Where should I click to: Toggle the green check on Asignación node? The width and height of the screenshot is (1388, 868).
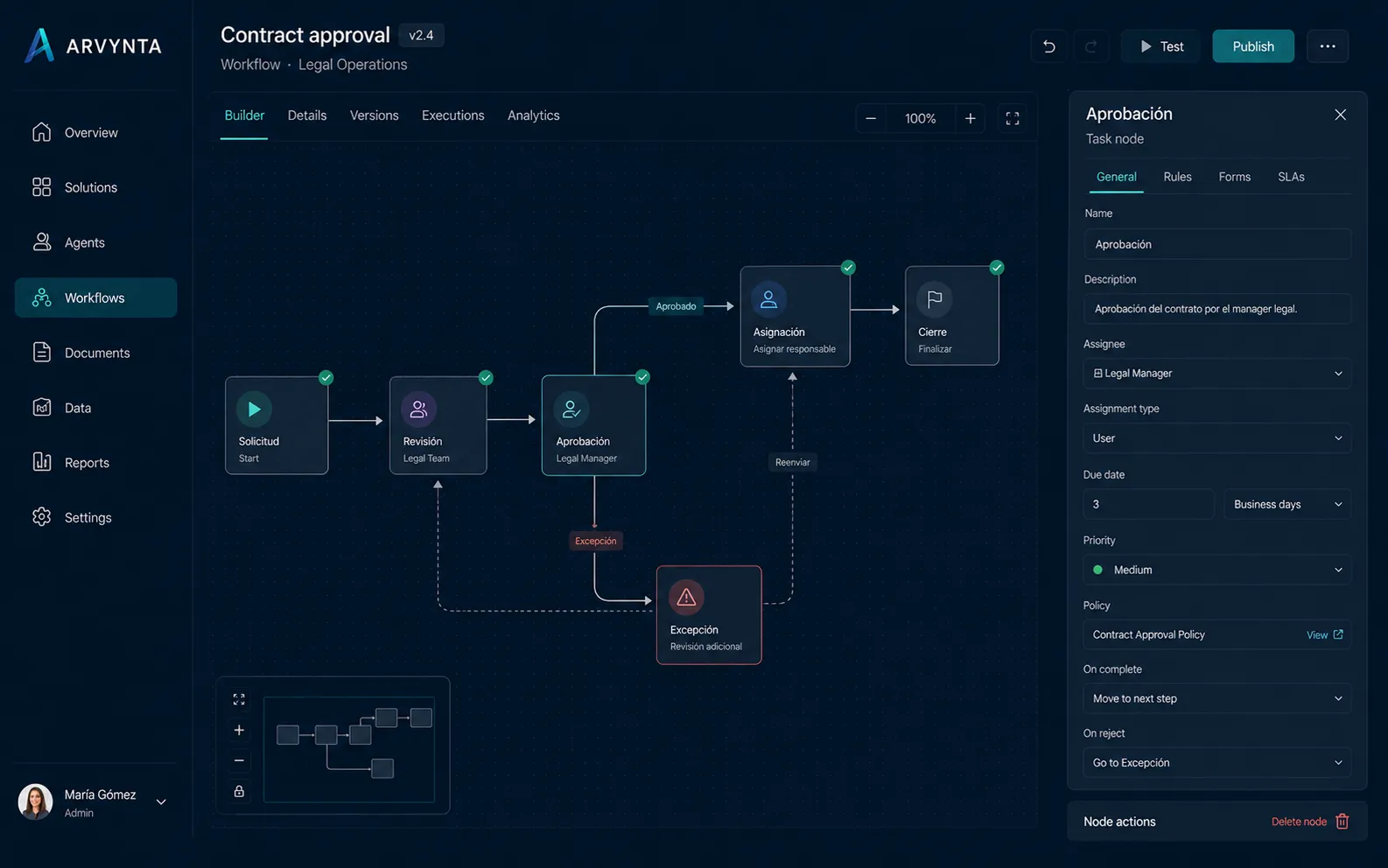coord(848,268)
